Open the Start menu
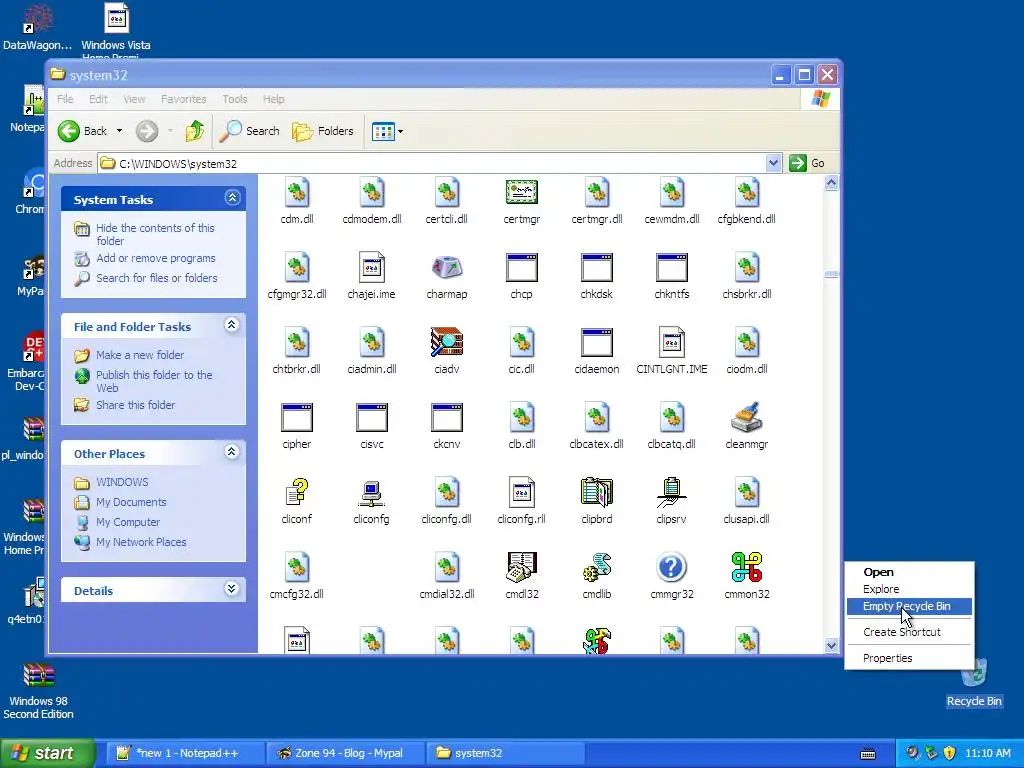Viewport: 1024px width, 768px height. pos(47,753)
